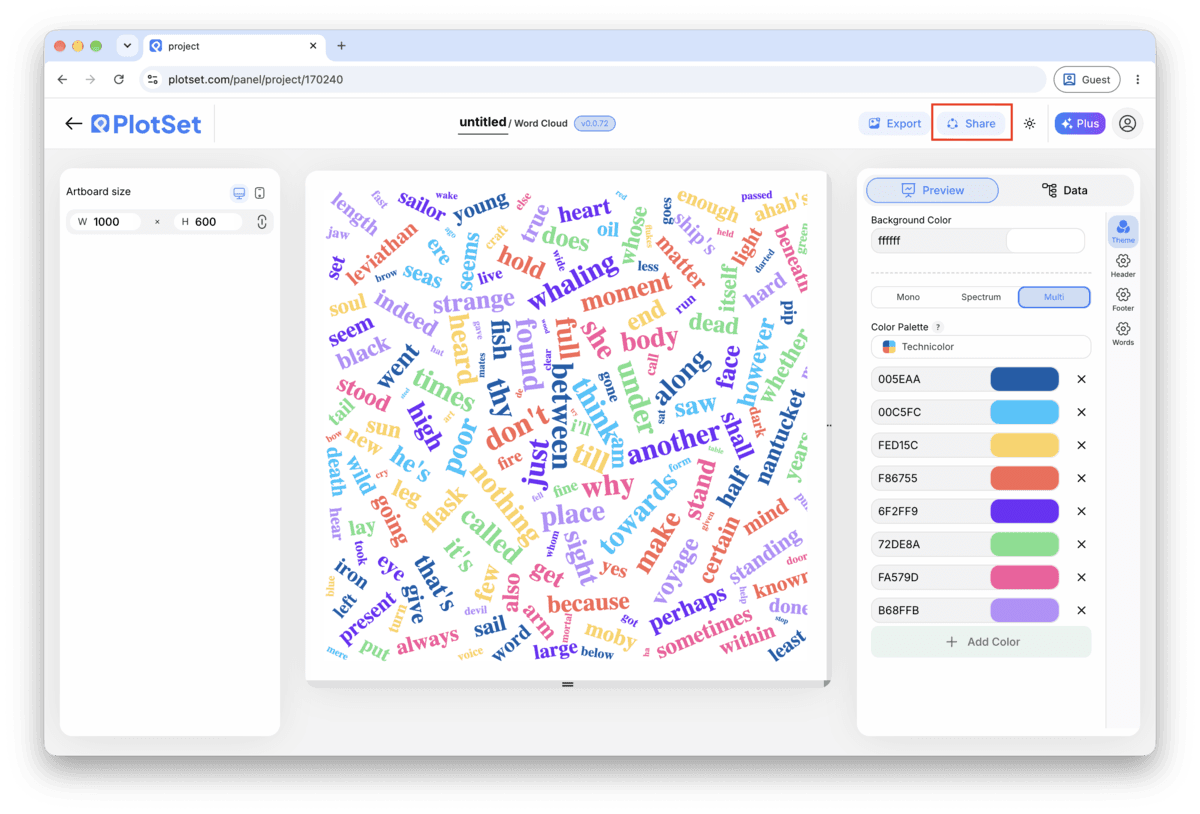Remove color 005EAA from palette
This screenshot has height=814, width=1200.
1081,380
